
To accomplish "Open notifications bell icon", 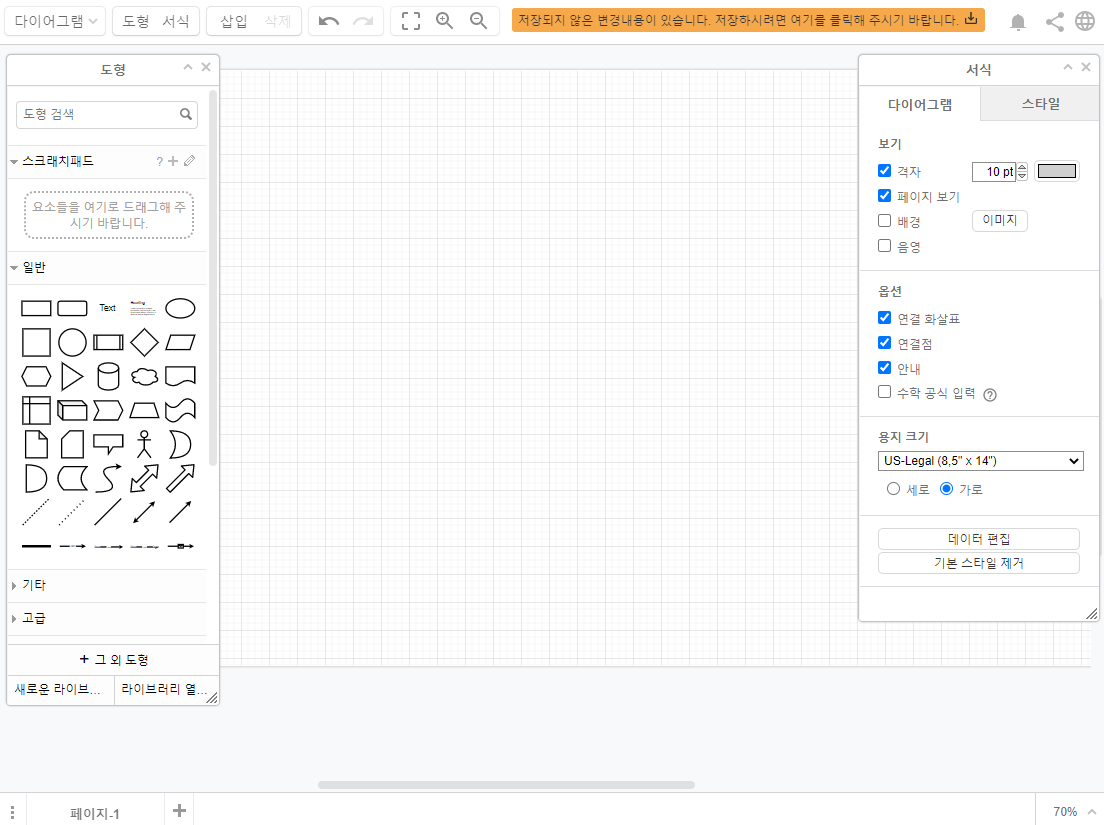I will [1017, 23].
